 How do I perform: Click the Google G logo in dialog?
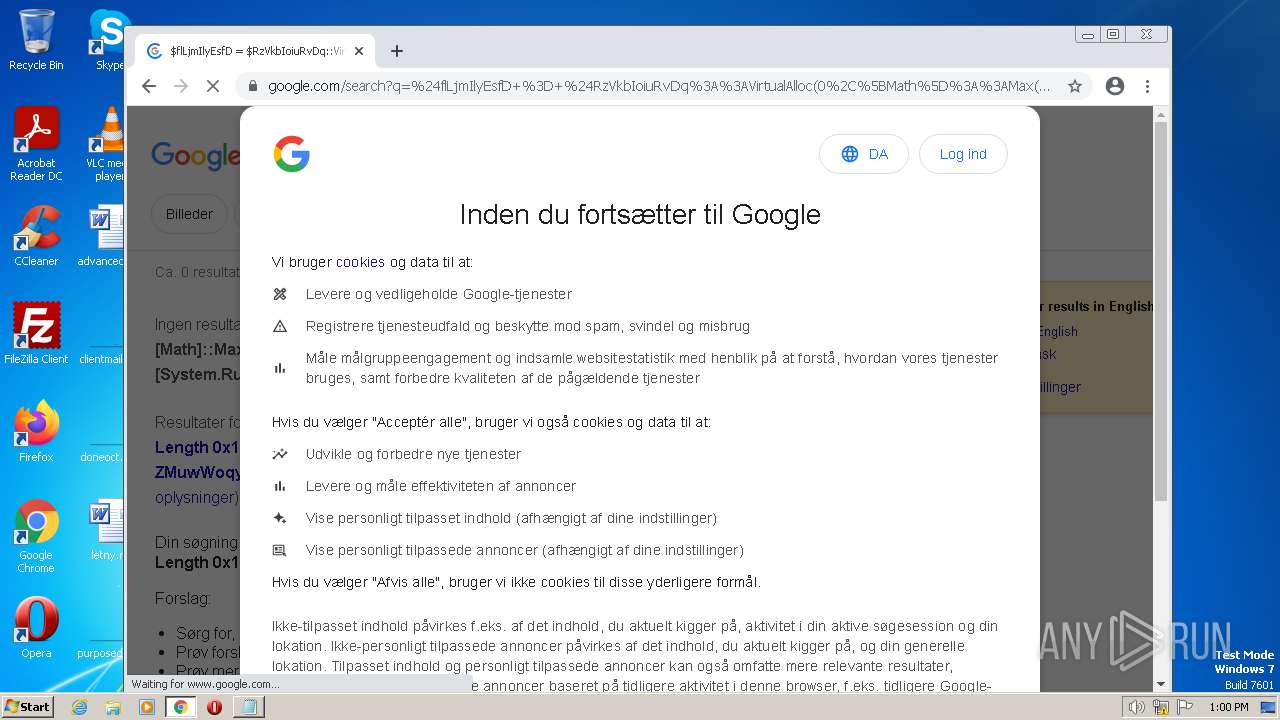click(291, 154)
